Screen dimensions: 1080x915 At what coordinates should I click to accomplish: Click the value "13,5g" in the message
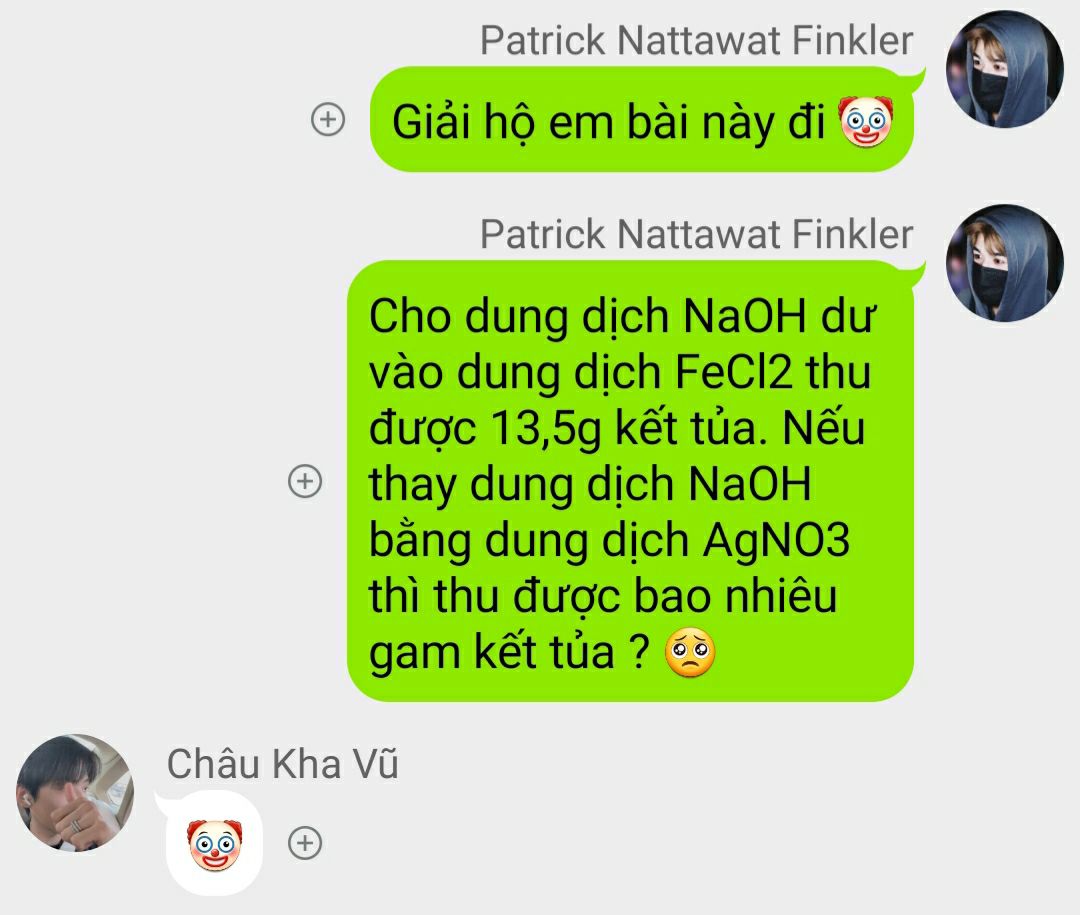coord(546,429)
